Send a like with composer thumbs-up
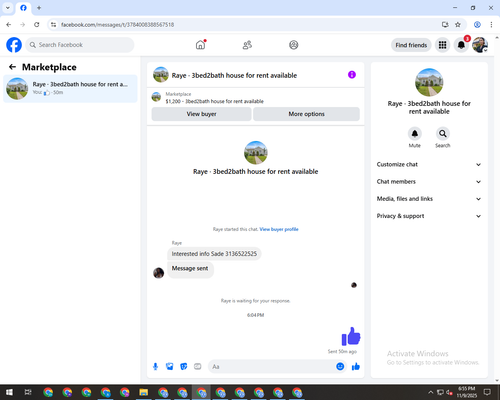 coord(356,367)
